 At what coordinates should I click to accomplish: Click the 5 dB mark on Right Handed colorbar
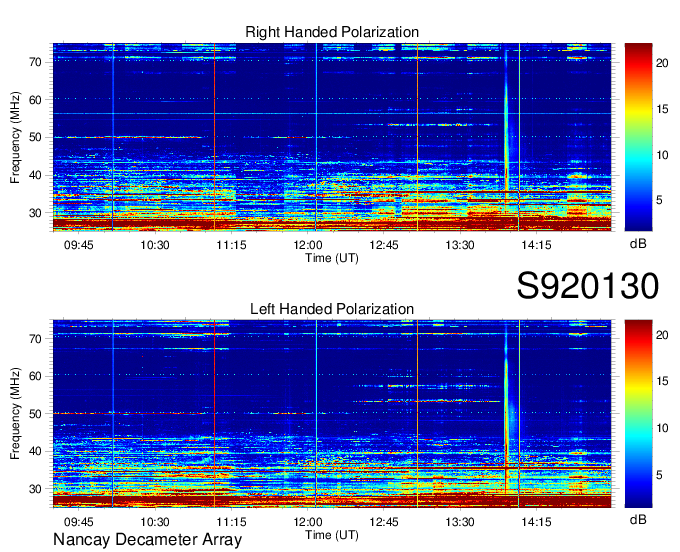(x=659, y=200)
